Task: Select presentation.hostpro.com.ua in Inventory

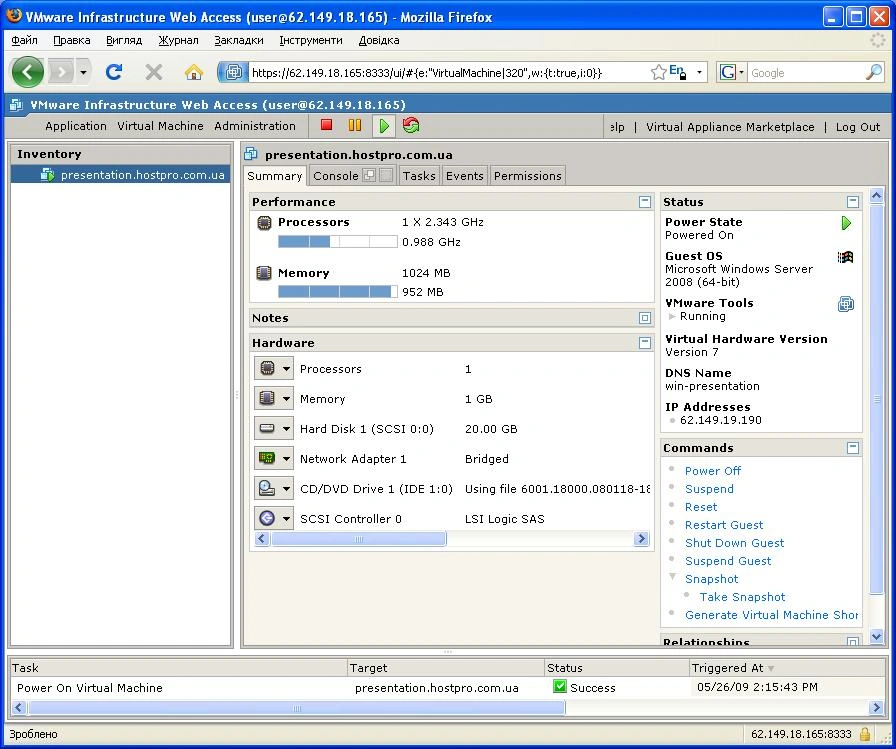Action: 121,175
